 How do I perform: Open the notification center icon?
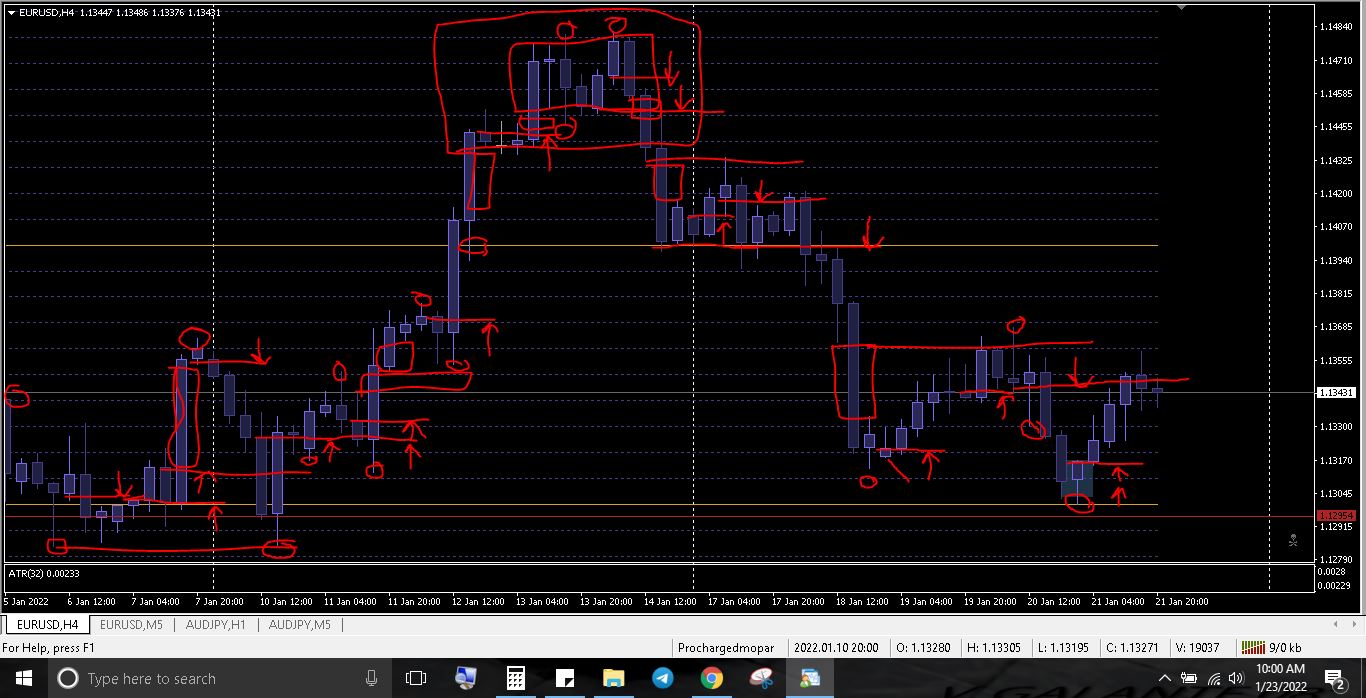[x=1334, y=679]
